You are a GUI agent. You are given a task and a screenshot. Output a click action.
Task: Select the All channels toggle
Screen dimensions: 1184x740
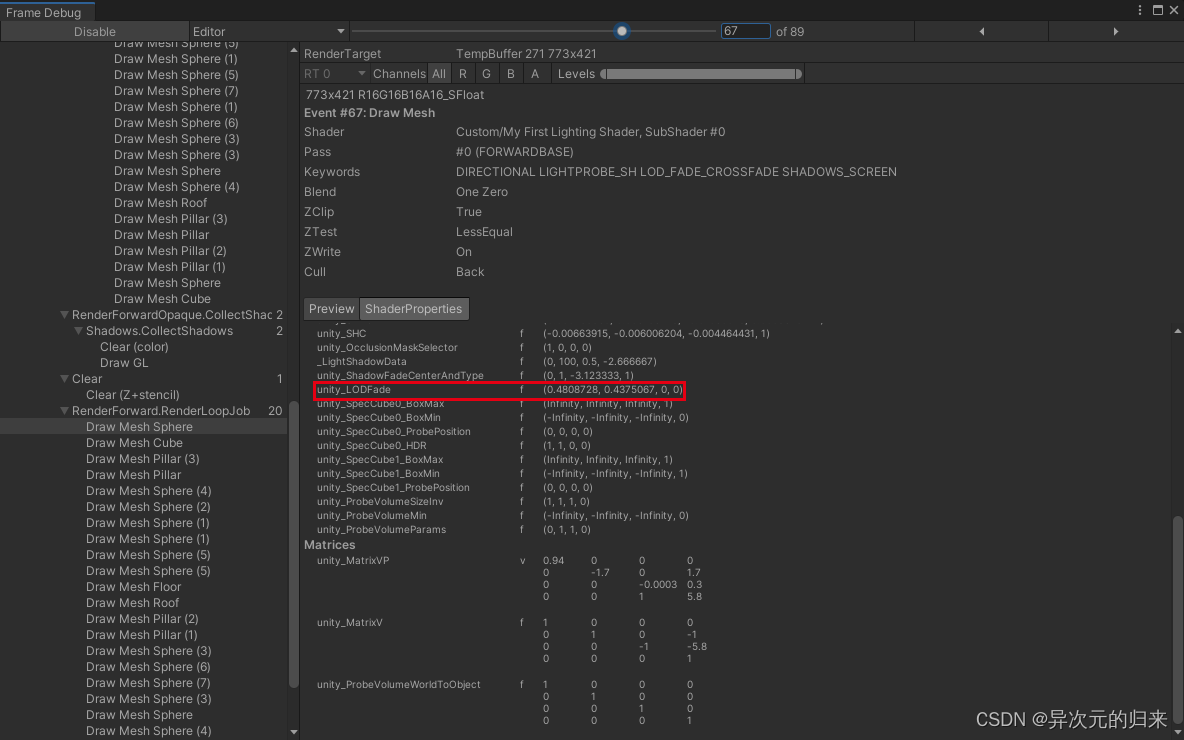point(439,73)
